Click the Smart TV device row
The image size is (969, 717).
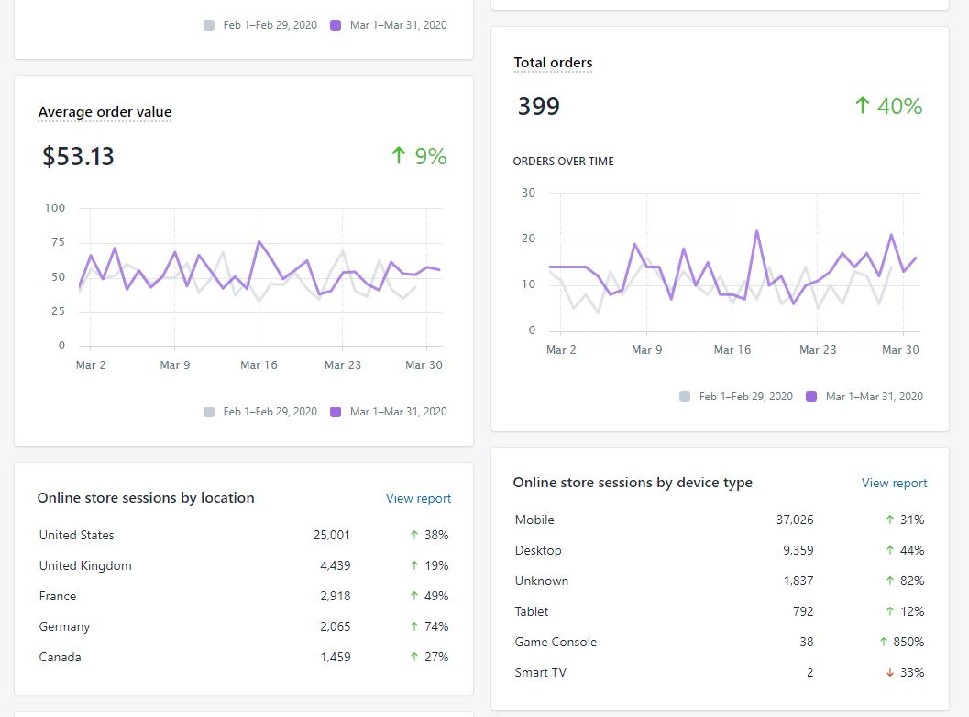click(x=719, y=672)
